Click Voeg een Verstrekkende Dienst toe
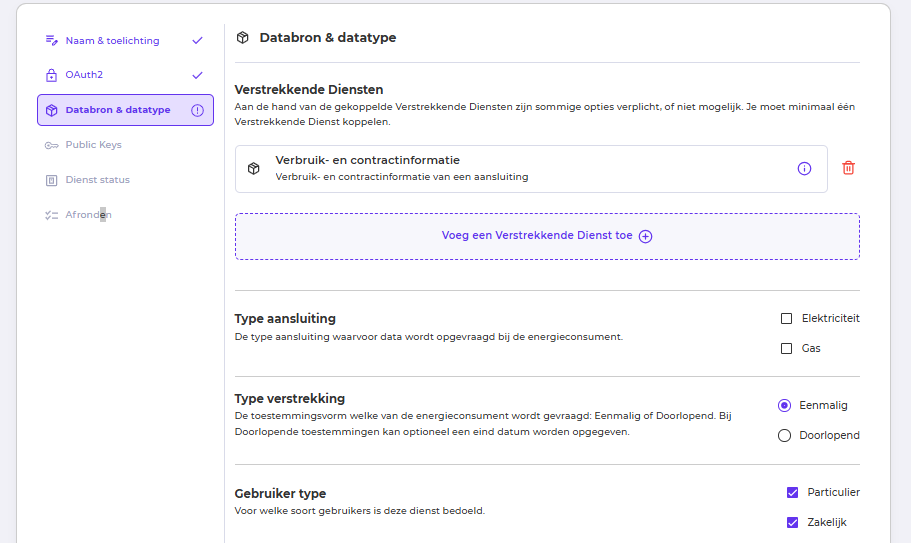Viewport: 911px width, 543px height. 547,236
